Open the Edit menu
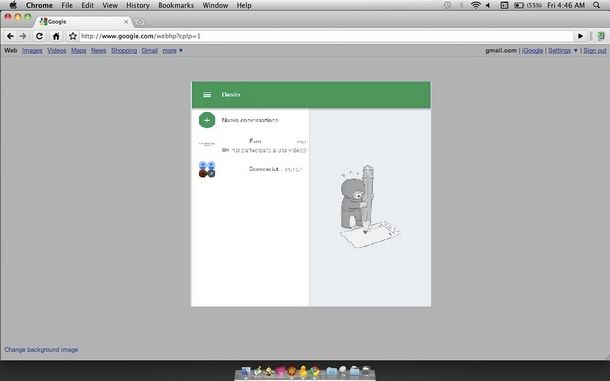 tap(88, 5)
